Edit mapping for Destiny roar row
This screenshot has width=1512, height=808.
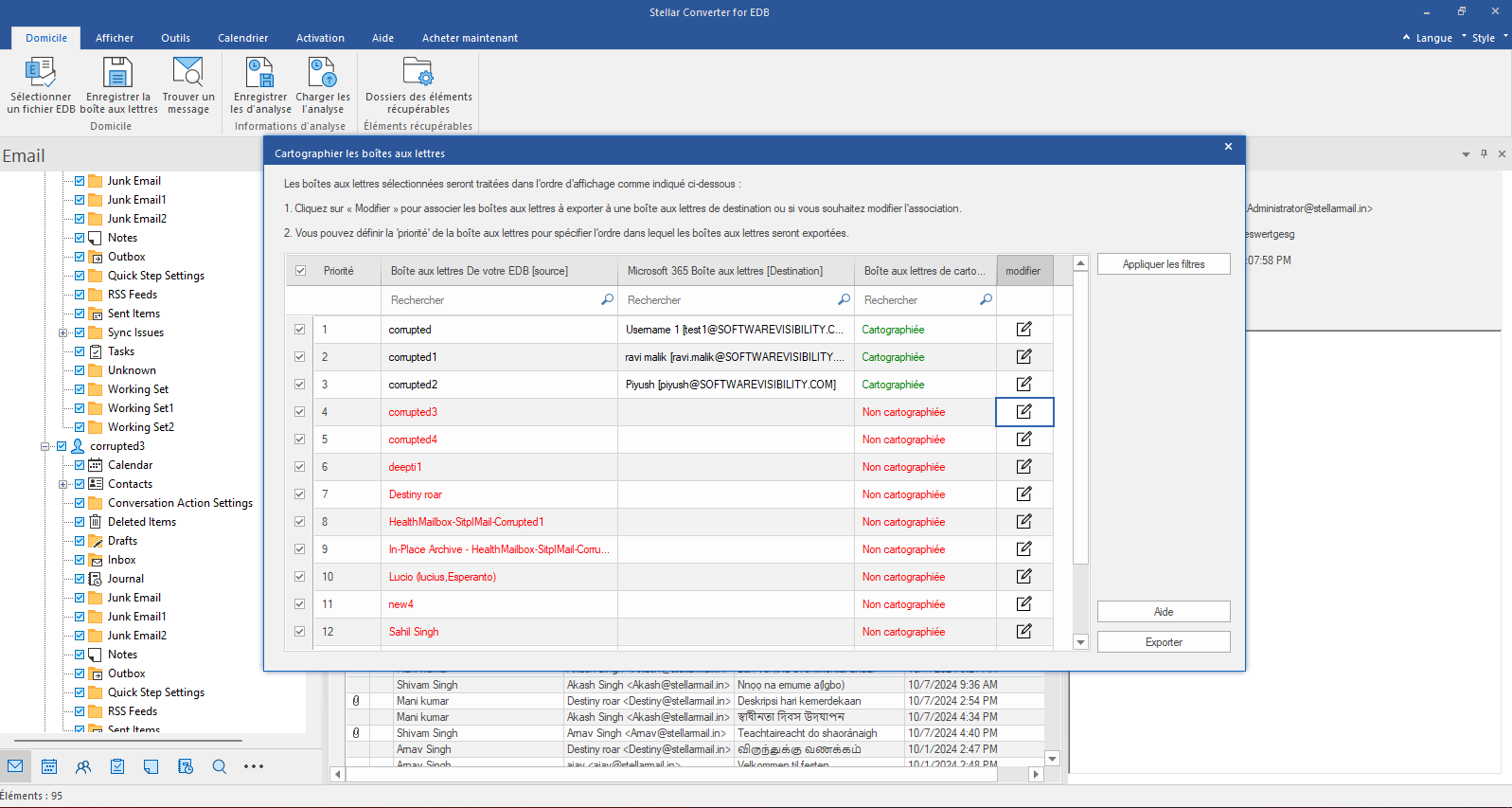1024,494
